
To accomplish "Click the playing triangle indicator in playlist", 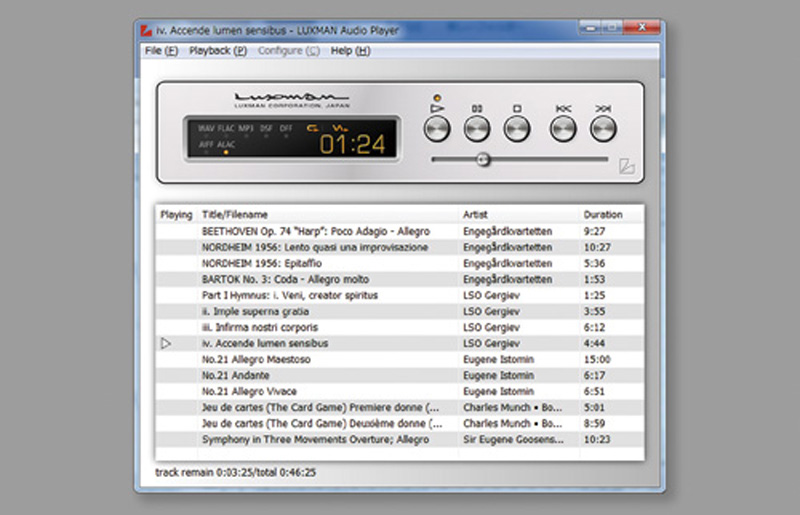I will point(166,344).
